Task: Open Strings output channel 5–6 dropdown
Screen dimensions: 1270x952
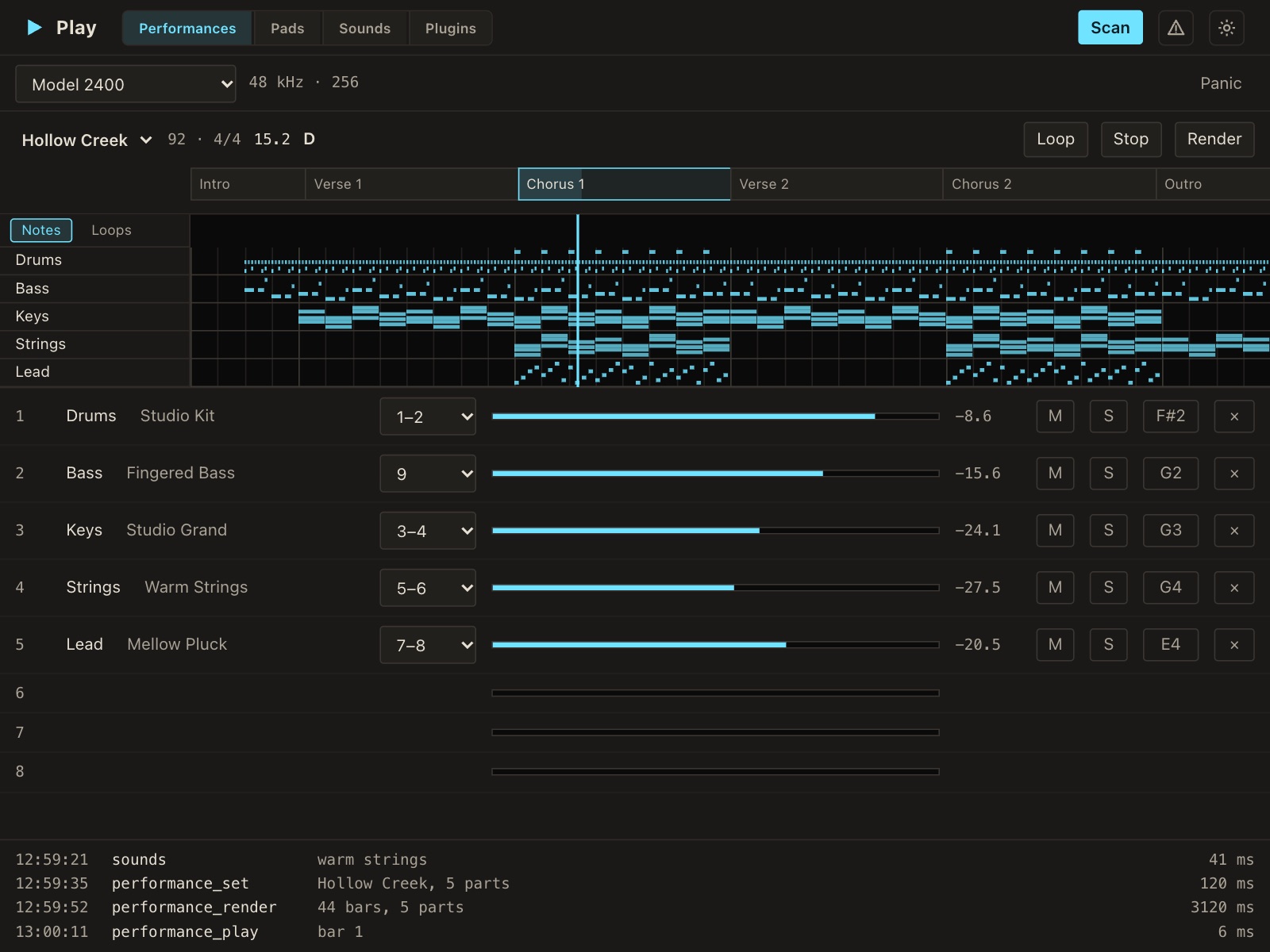Action: [428, 588]
